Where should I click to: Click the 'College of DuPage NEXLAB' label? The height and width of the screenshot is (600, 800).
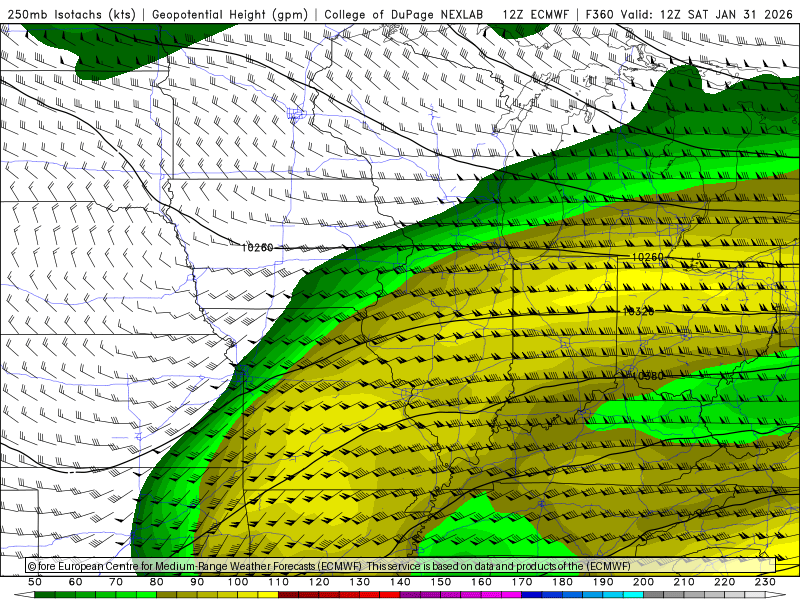404,14
